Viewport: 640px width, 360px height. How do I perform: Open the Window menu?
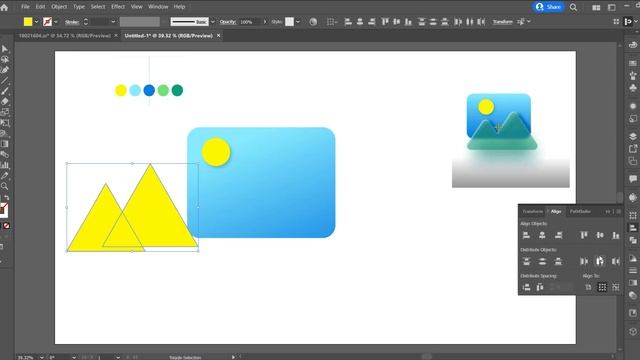coord(158,7)
